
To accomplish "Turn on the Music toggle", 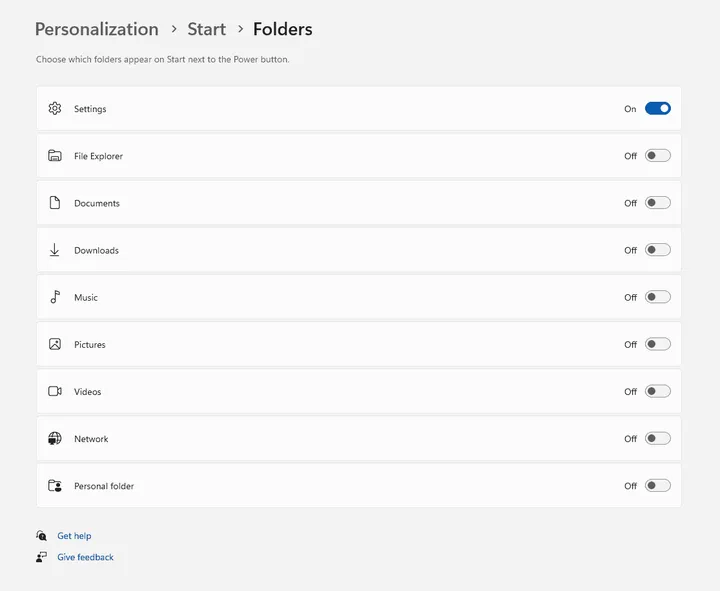I will click(657, 297).
